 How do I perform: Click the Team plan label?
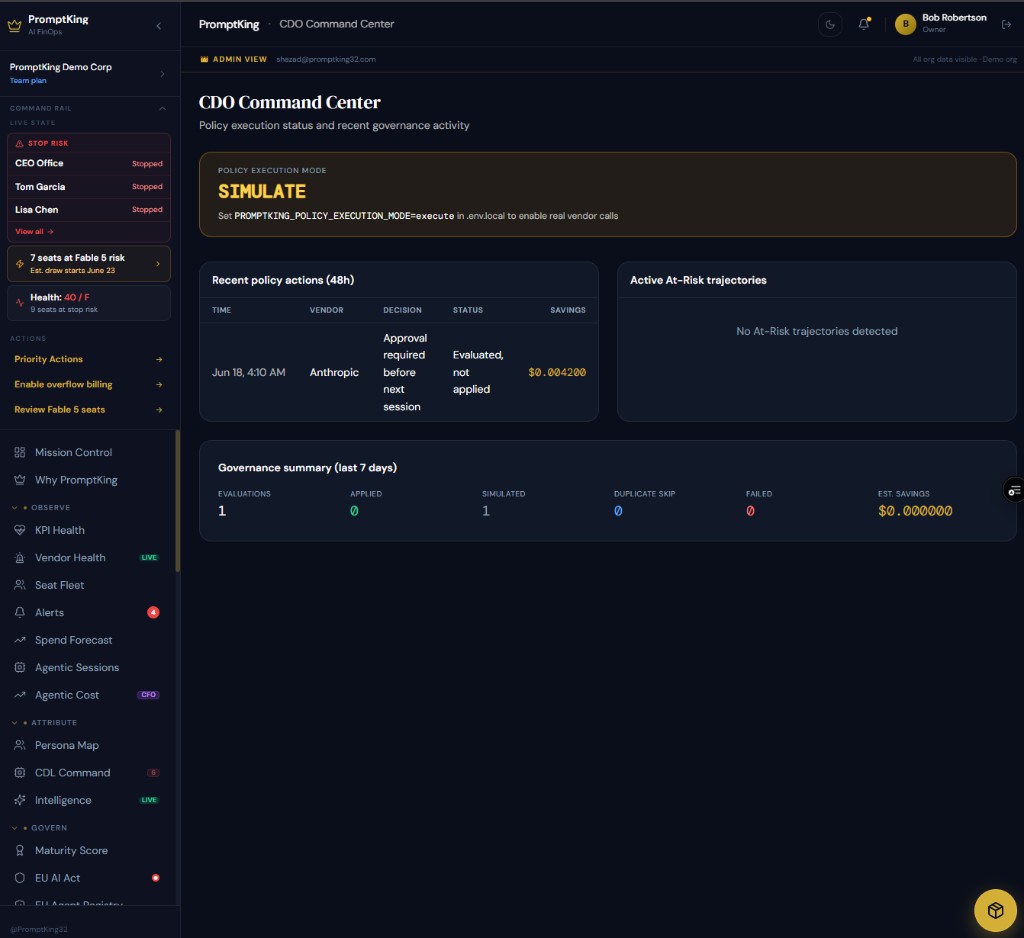(x=28, y=81)
